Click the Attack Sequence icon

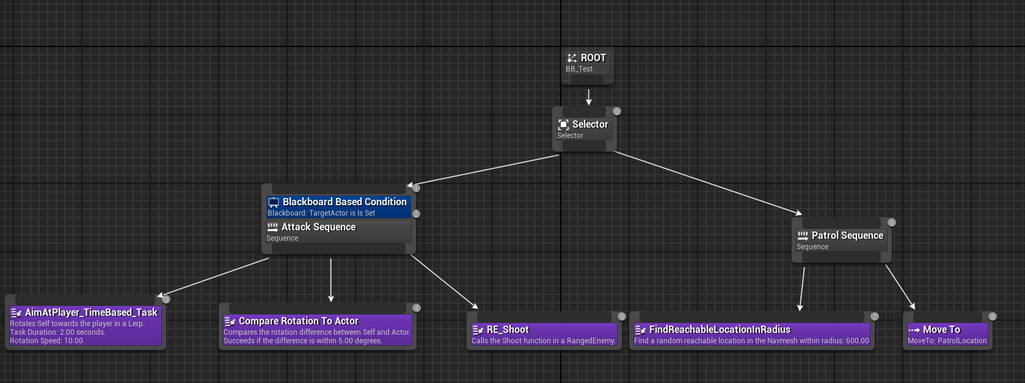[x=273, y=227]
